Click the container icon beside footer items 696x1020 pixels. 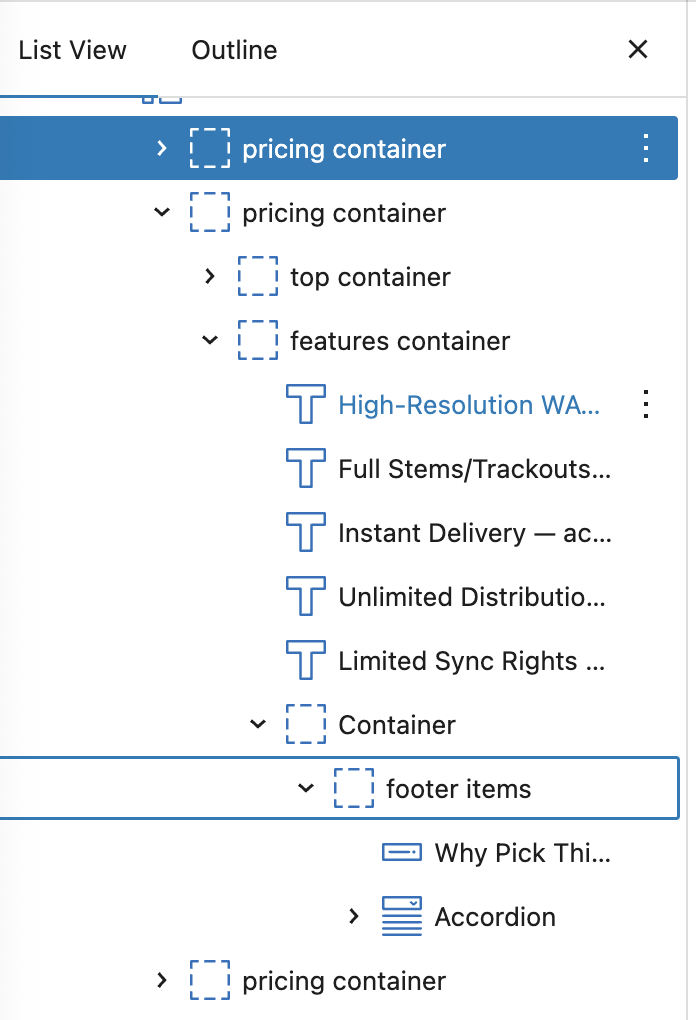[x=354, y=789]
